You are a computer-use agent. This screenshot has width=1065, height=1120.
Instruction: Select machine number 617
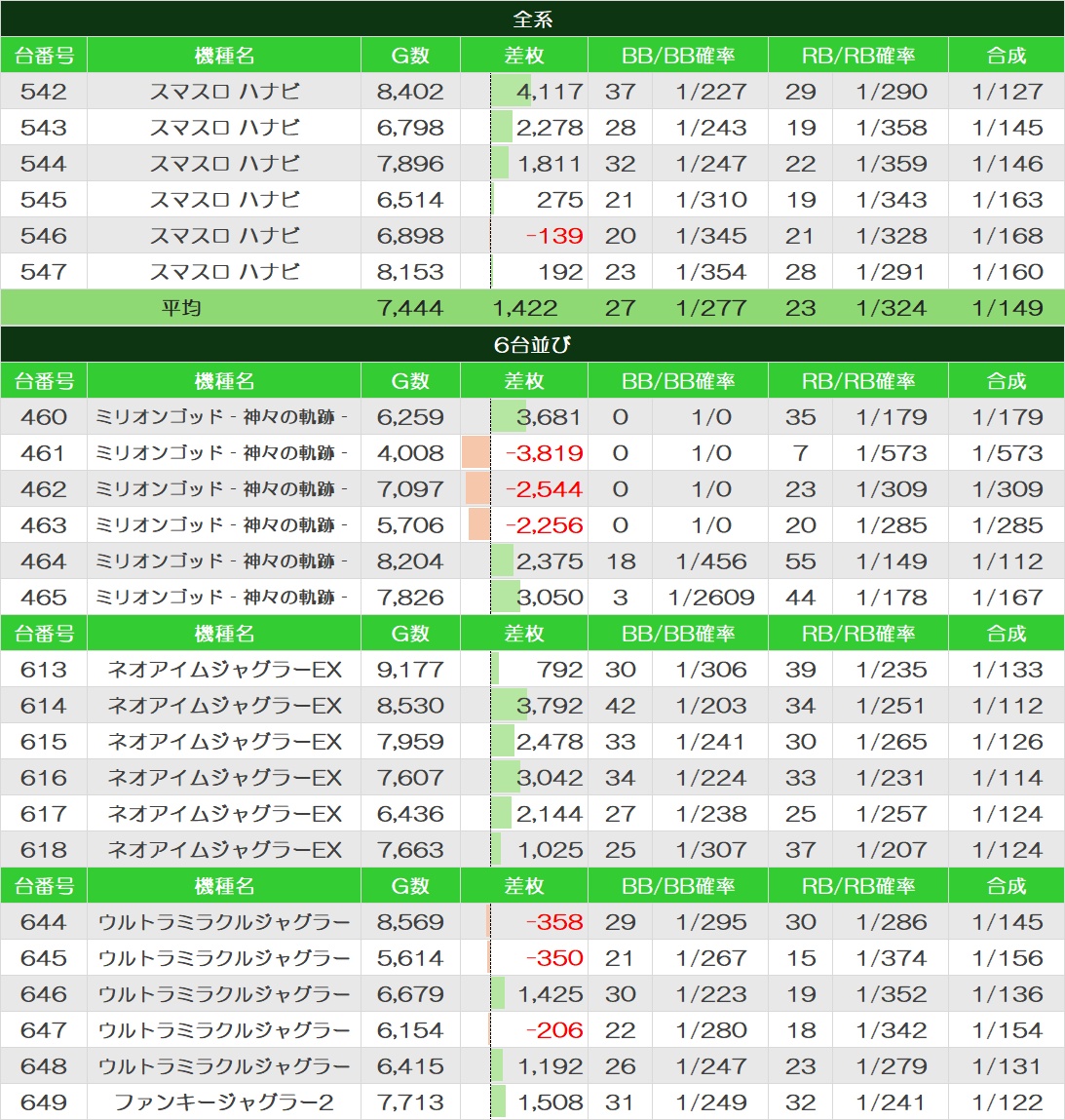[44, 814]
